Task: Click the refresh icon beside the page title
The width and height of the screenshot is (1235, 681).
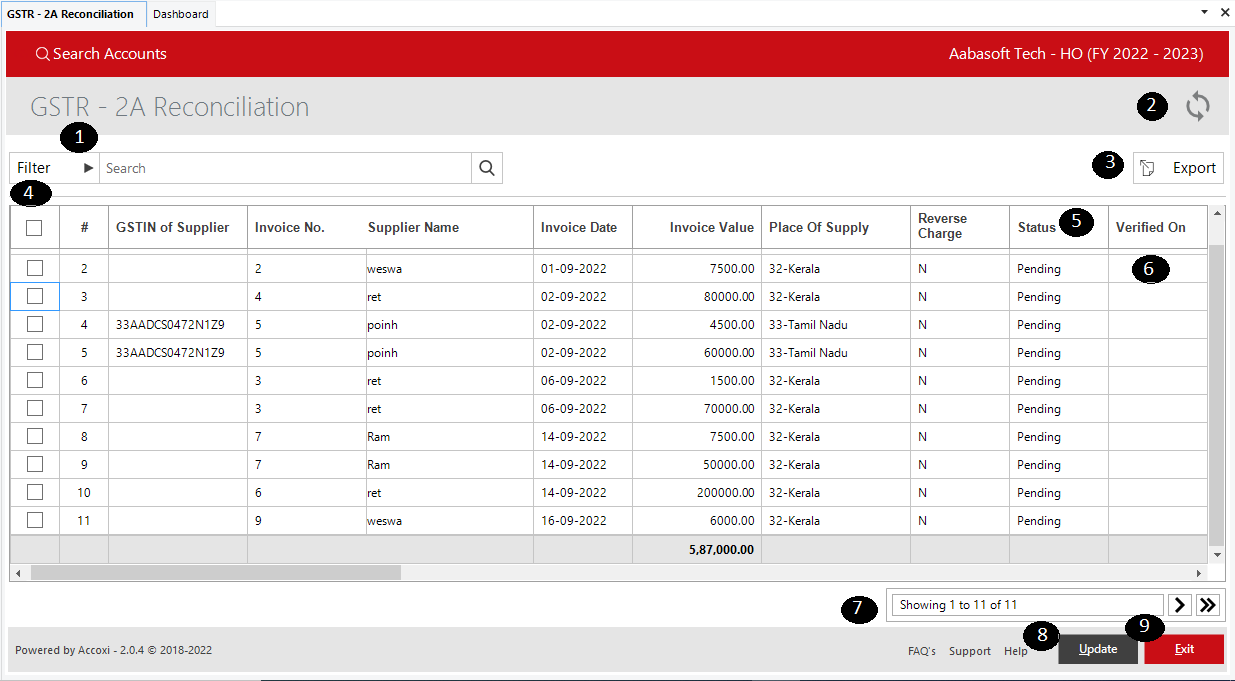Action: 1198,107
